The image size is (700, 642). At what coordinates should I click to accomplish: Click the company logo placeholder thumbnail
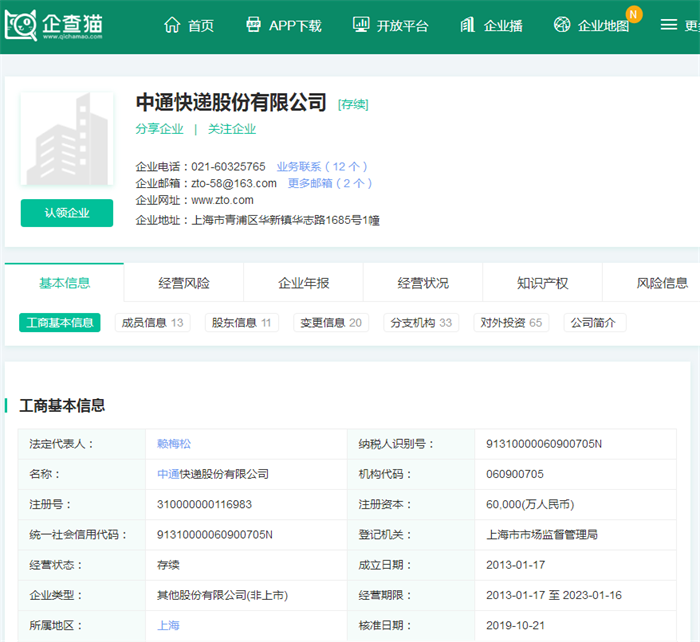coord(67,139)
